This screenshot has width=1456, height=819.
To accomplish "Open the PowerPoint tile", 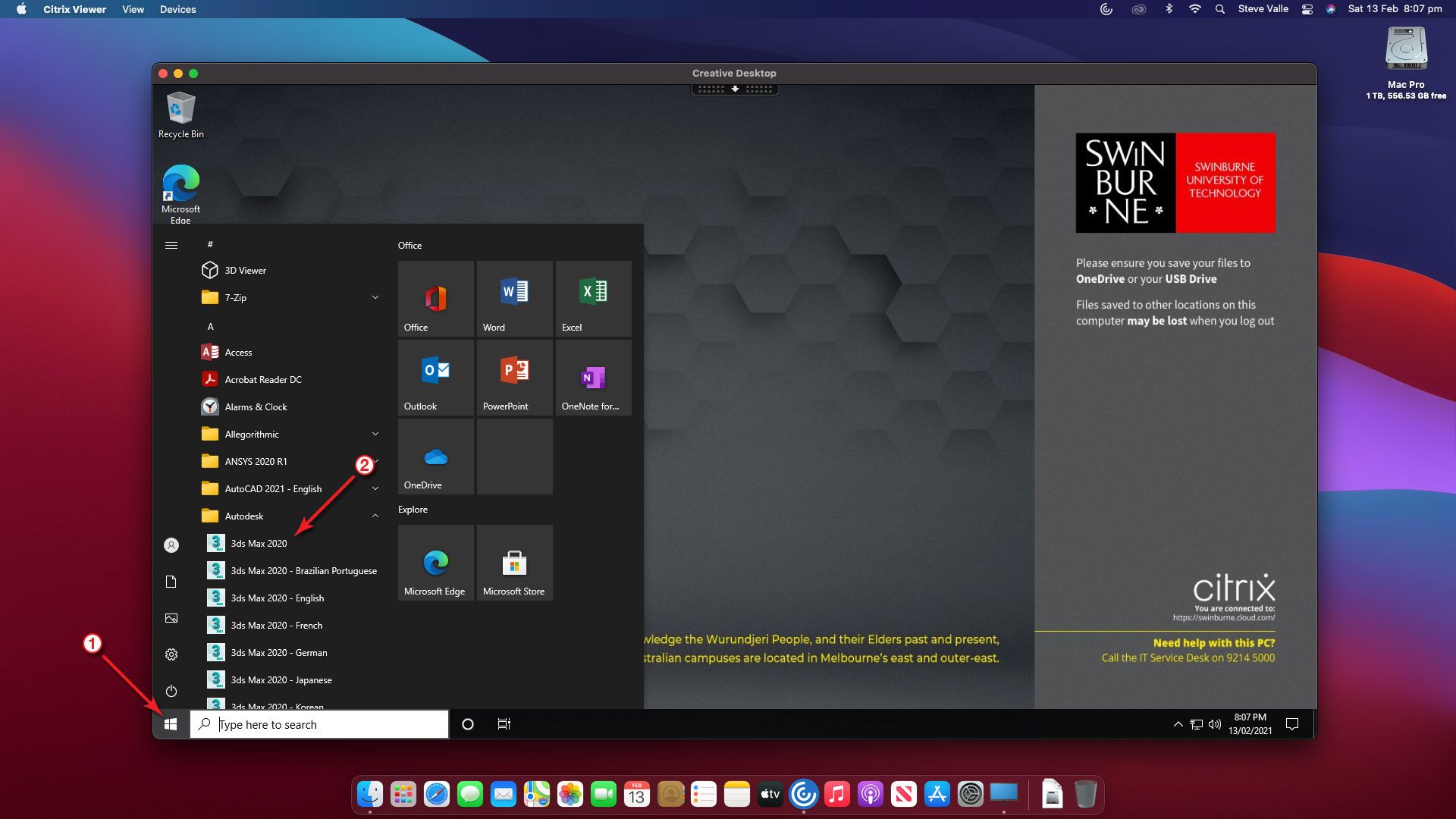I will pos(514,377).
